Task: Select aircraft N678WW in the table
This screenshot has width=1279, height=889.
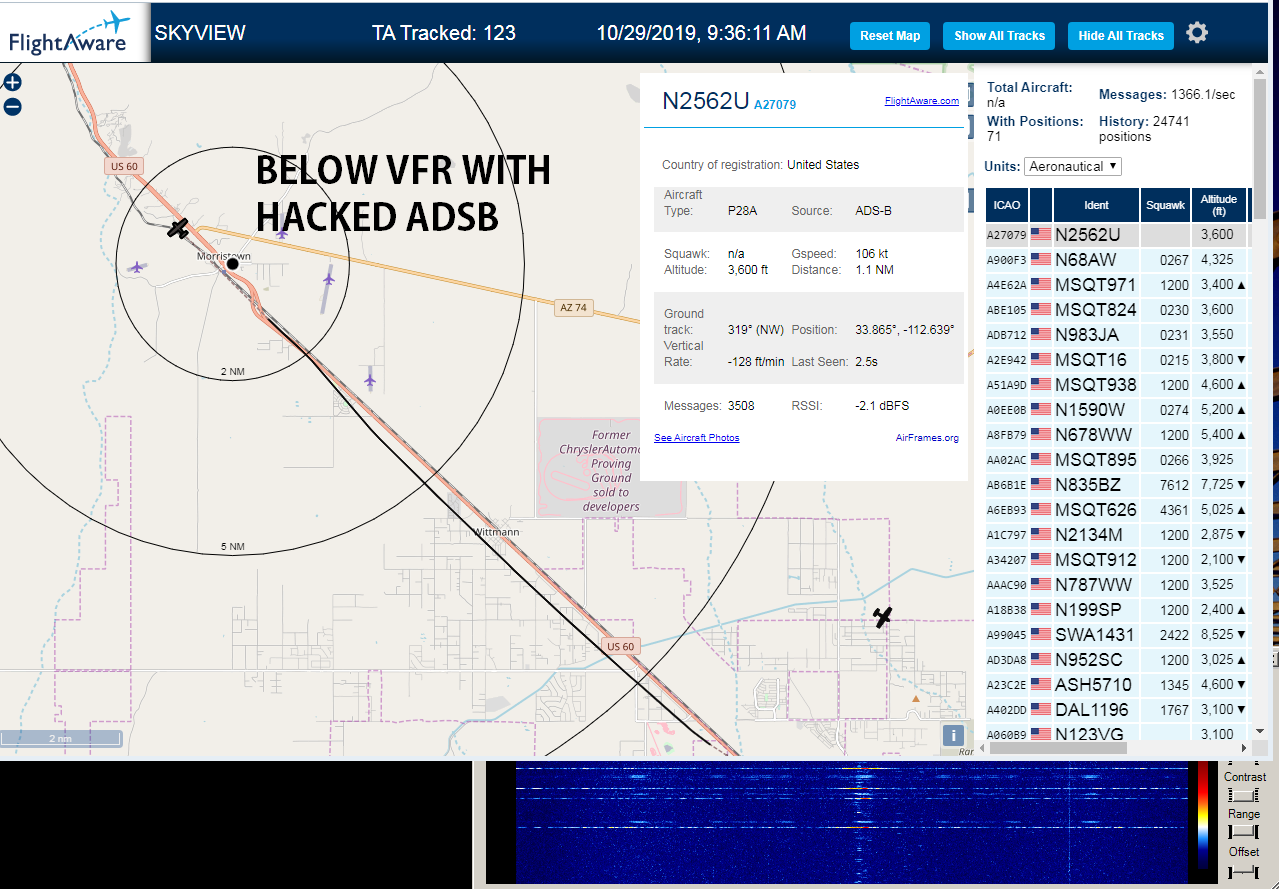Action: [1117, 435]
